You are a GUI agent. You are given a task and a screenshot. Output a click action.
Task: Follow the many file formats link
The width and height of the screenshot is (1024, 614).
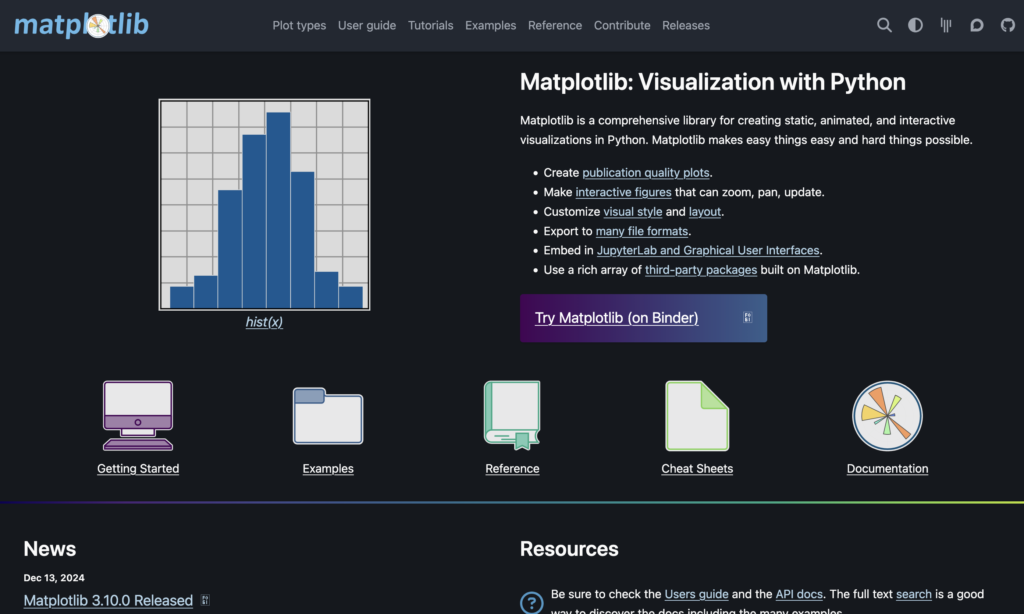pos(642,231)
